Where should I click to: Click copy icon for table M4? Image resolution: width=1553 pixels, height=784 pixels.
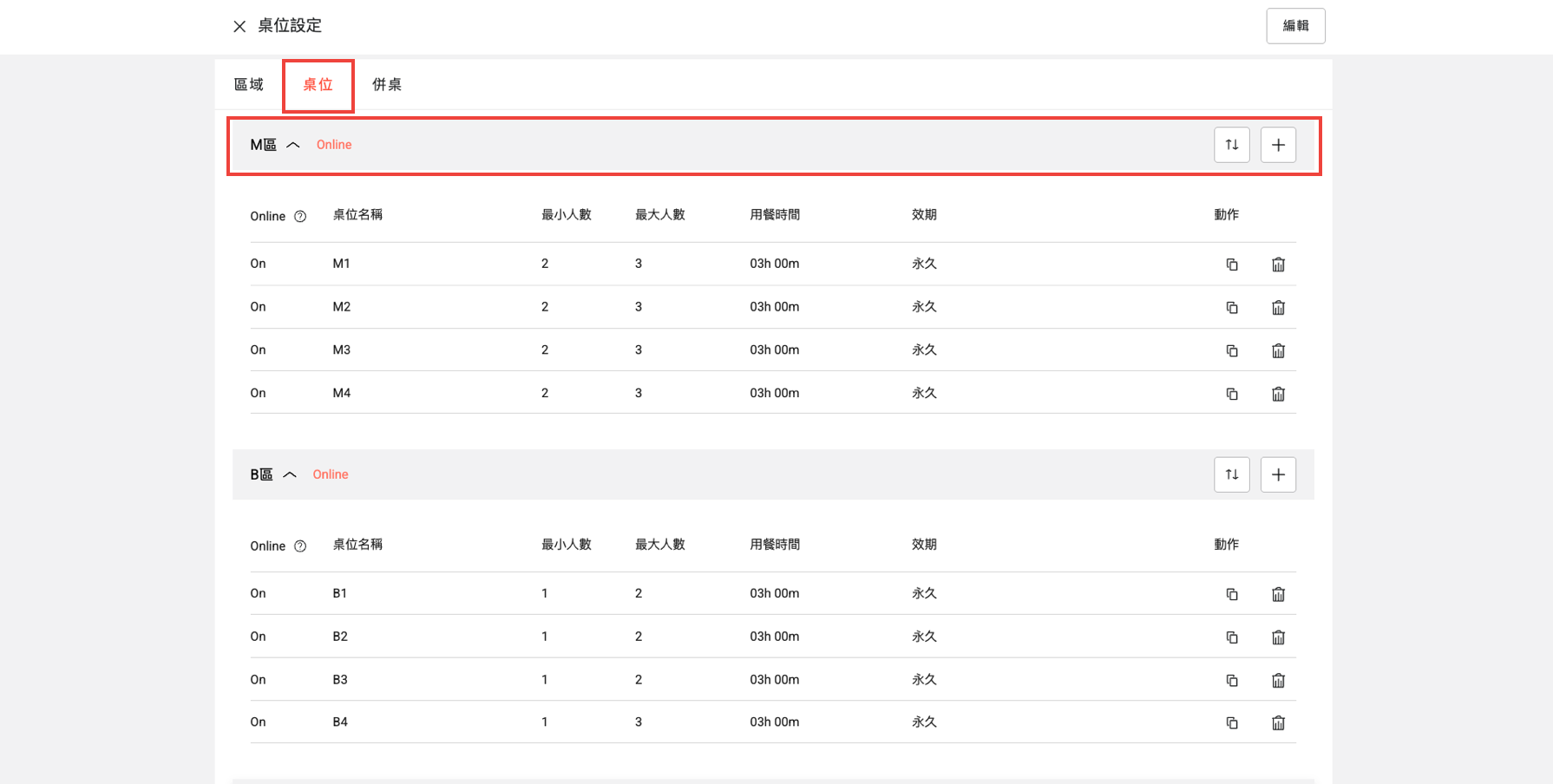pyautogui.click(x=1231, y=394)
